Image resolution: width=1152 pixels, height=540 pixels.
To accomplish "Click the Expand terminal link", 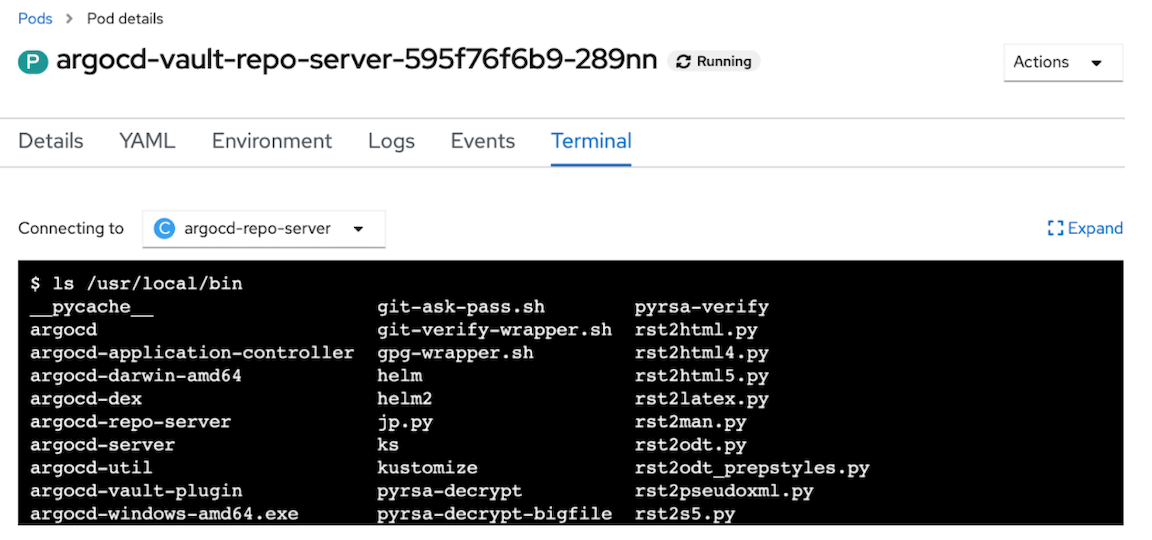I will tap(1094, 229).
